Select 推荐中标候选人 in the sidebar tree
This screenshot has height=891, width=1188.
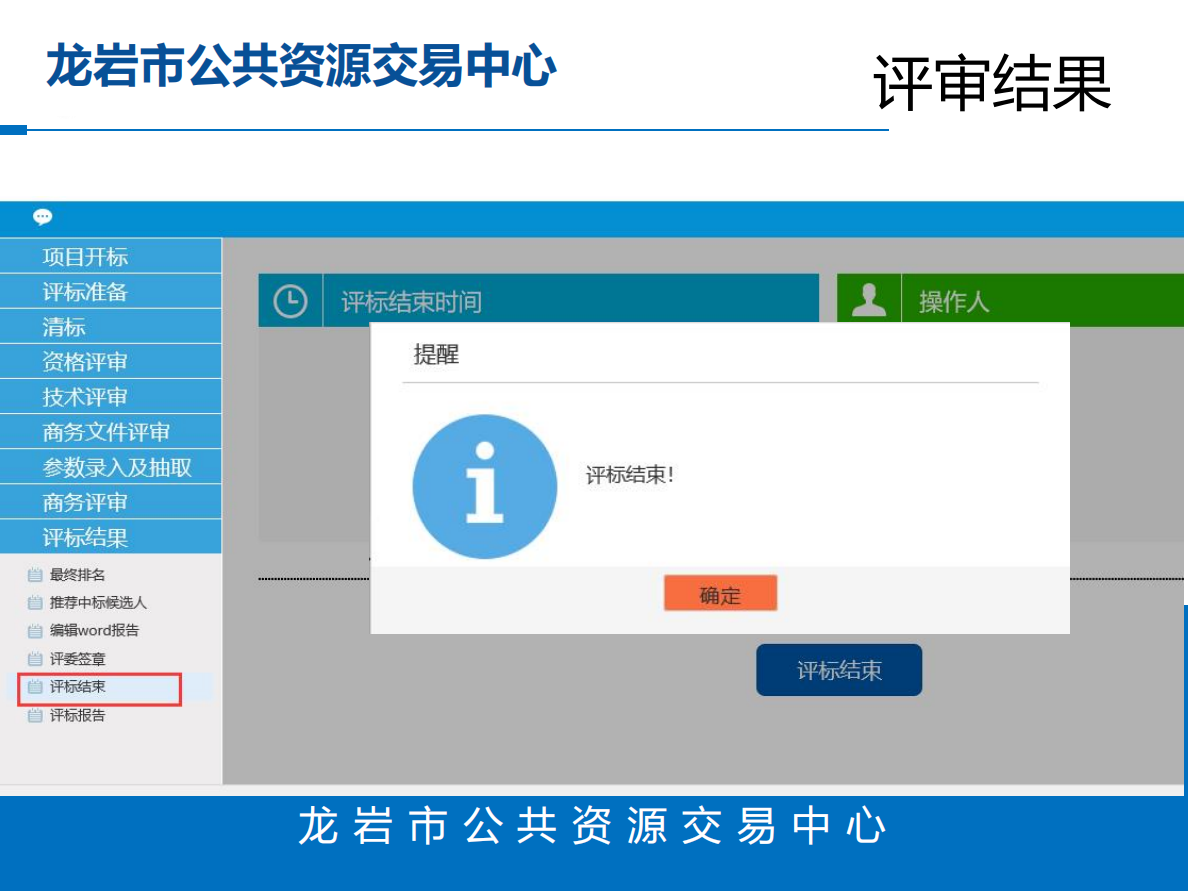[98, 602]
